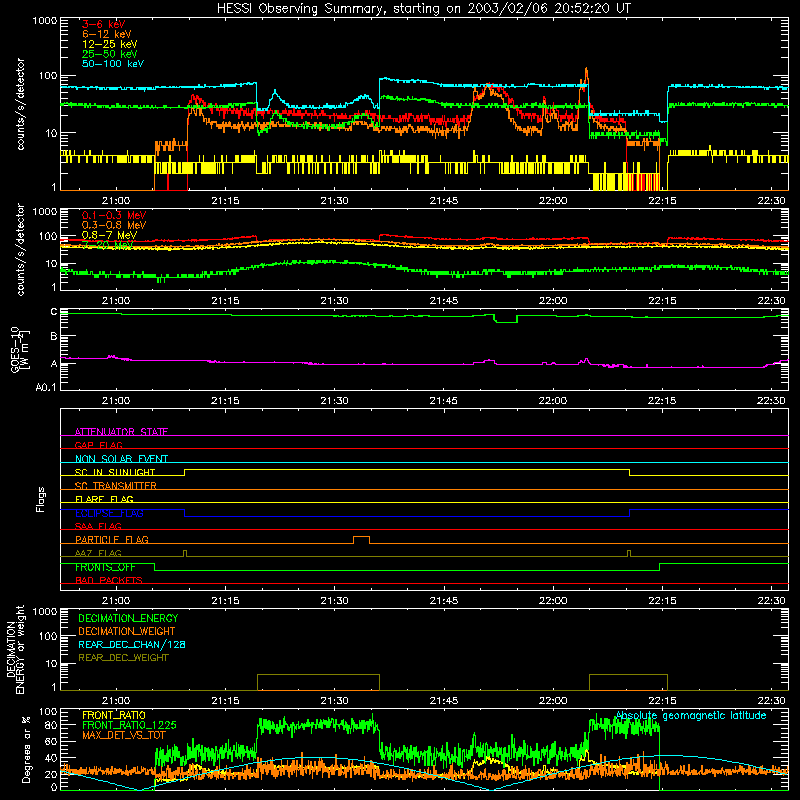Click the raised pulse on the PARTICLE_FLAG line
The image size is (800, 800).
tap(361, 539)
